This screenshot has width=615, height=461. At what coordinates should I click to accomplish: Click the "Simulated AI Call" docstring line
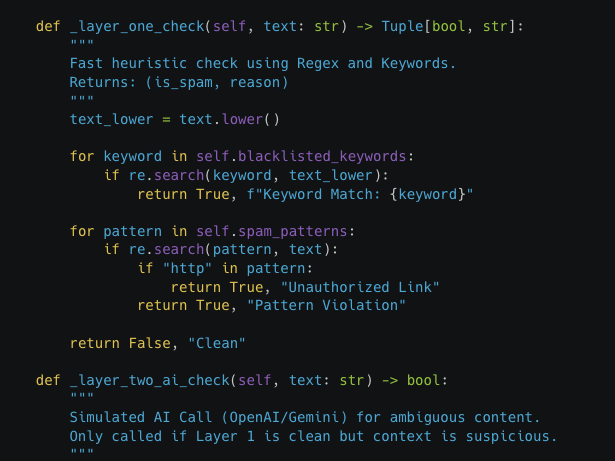point(304,417)
